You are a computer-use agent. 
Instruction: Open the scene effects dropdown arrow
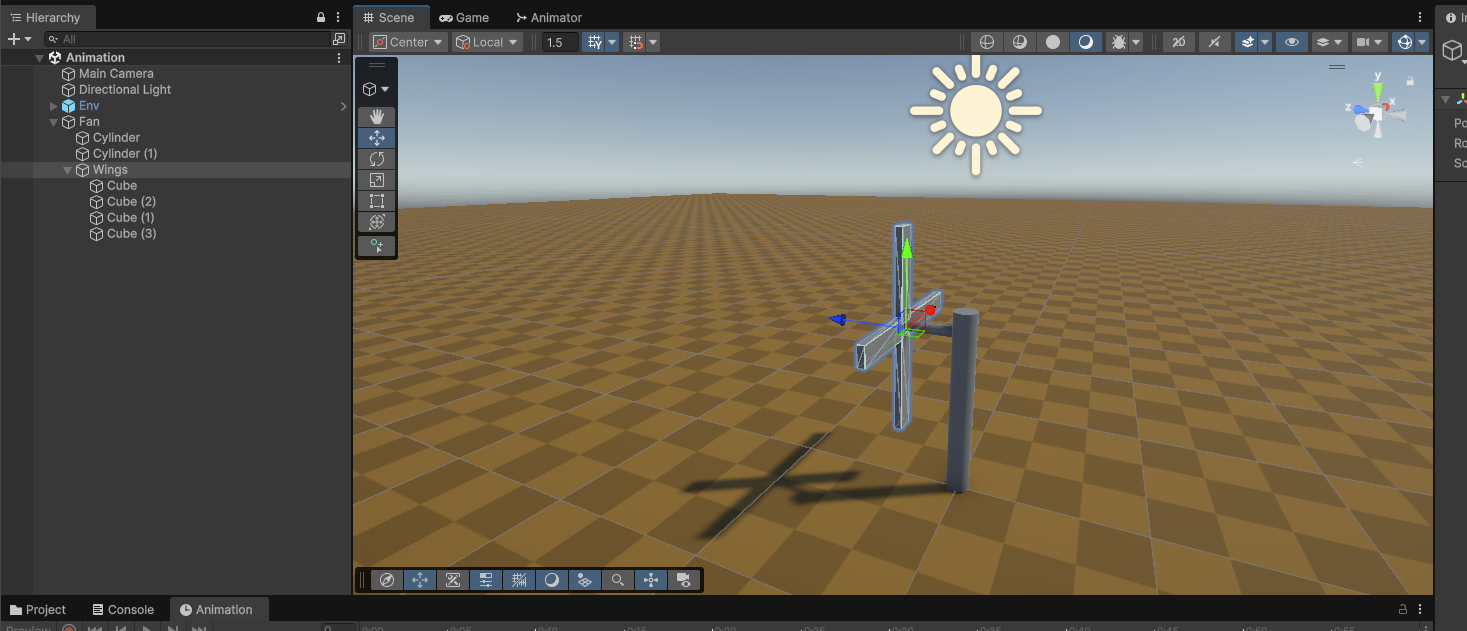[x=1265, y=42]
